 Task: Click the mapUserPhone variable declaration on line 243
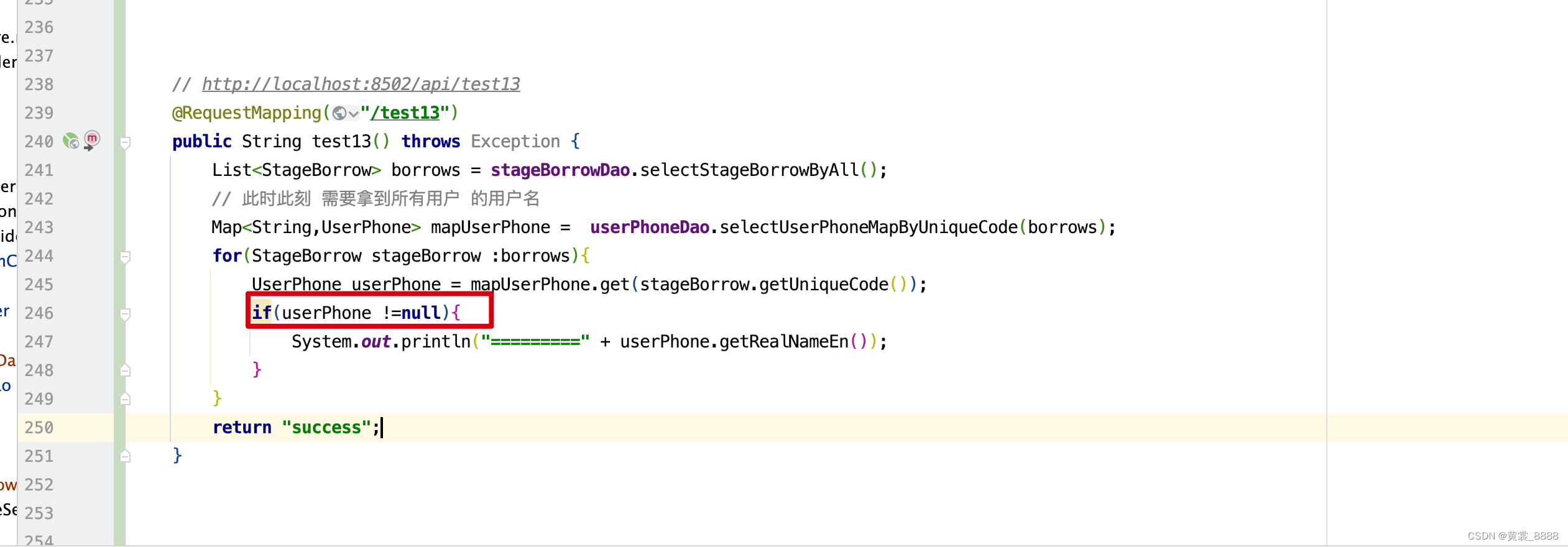pos(491,228)
